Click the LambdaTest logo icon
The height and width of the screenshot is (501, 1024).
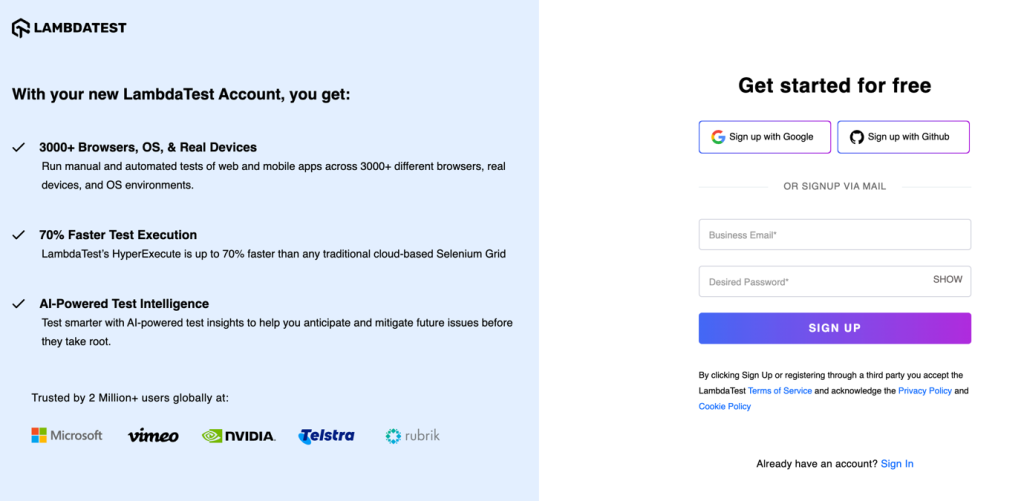[21, 28]
